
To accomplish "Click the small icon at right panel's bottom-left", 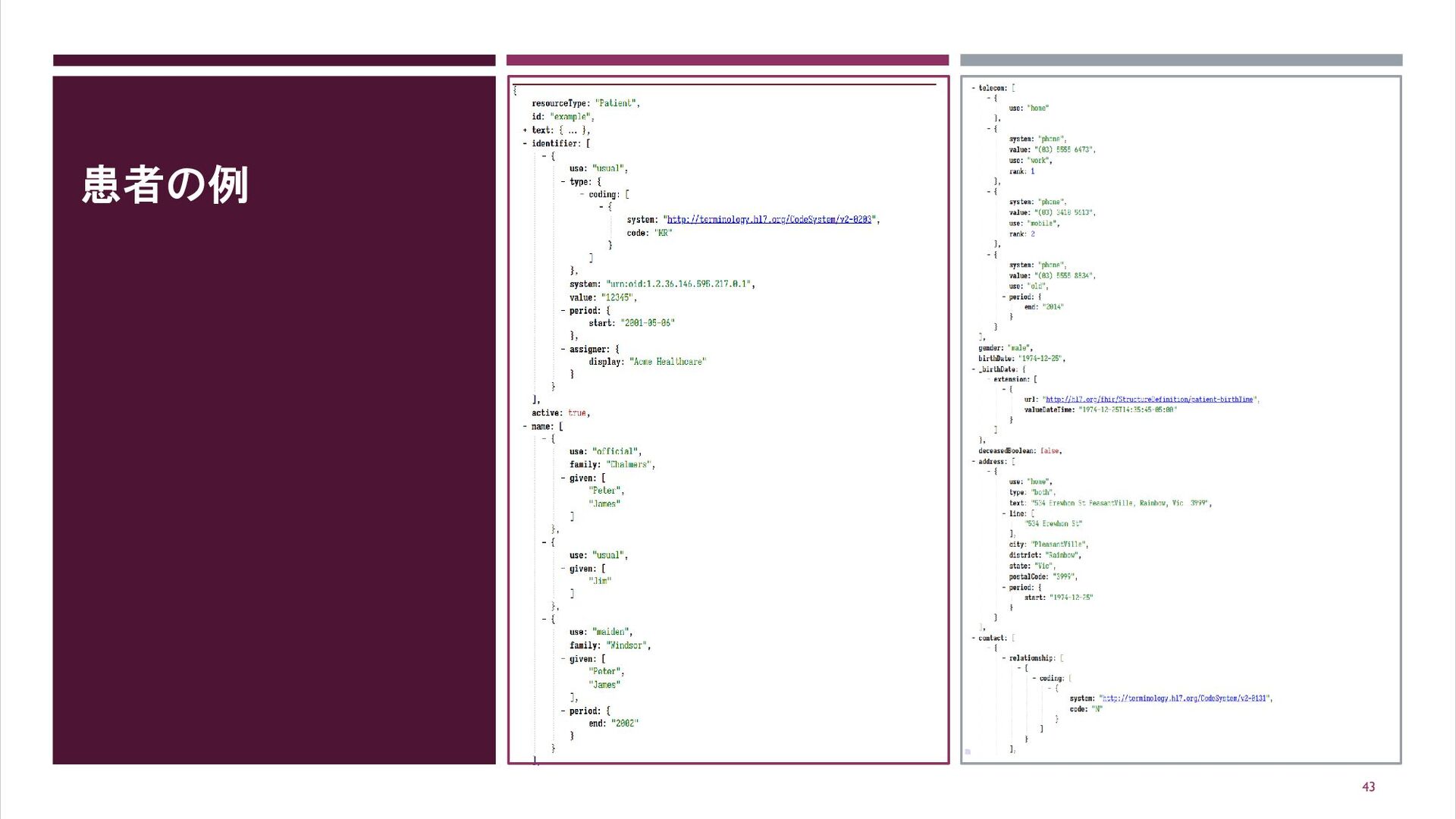I will 968,752.
